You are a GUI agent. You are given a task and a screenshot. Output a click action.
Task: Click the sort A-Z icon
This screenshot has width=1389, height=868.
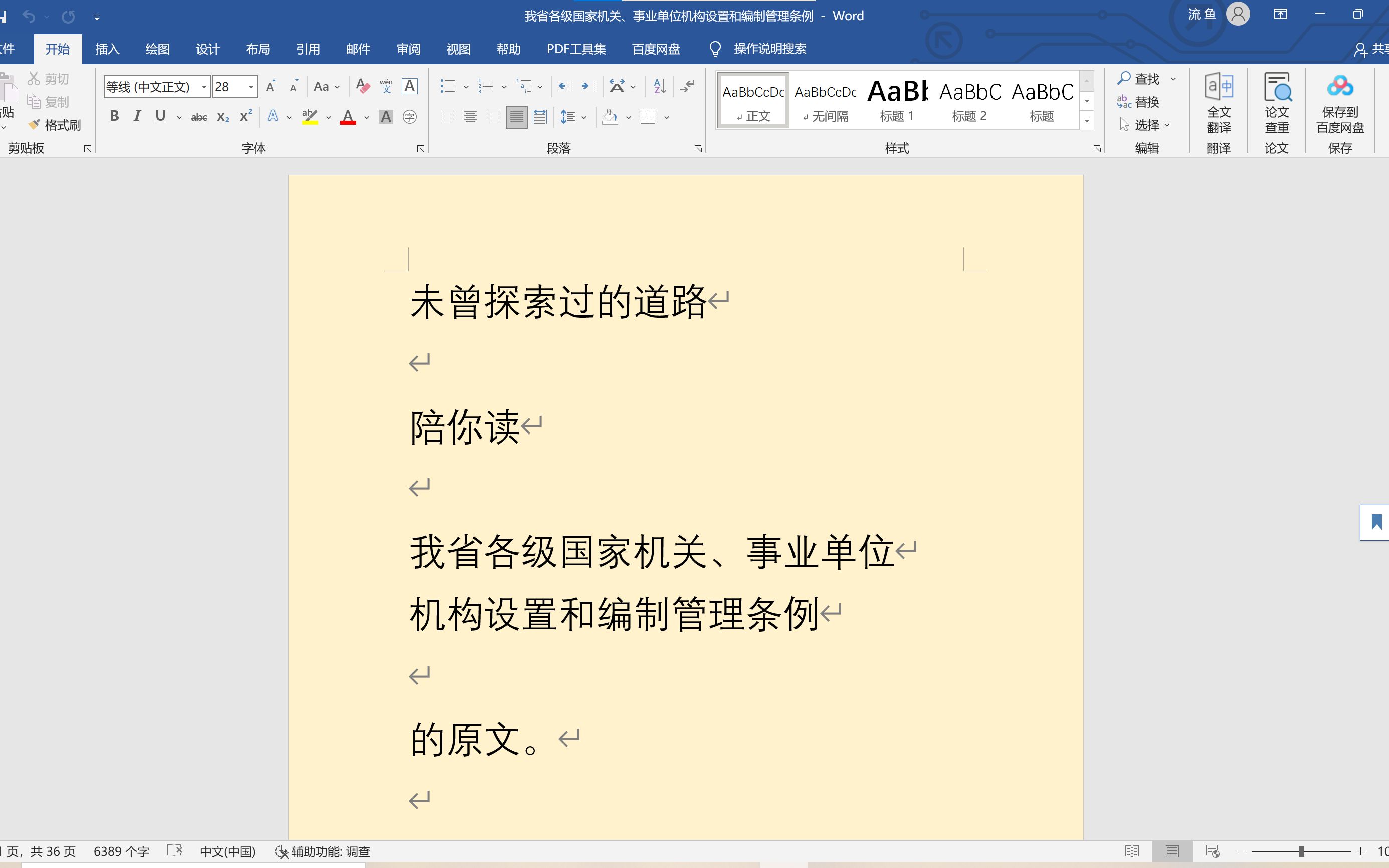tap(660, 87)
